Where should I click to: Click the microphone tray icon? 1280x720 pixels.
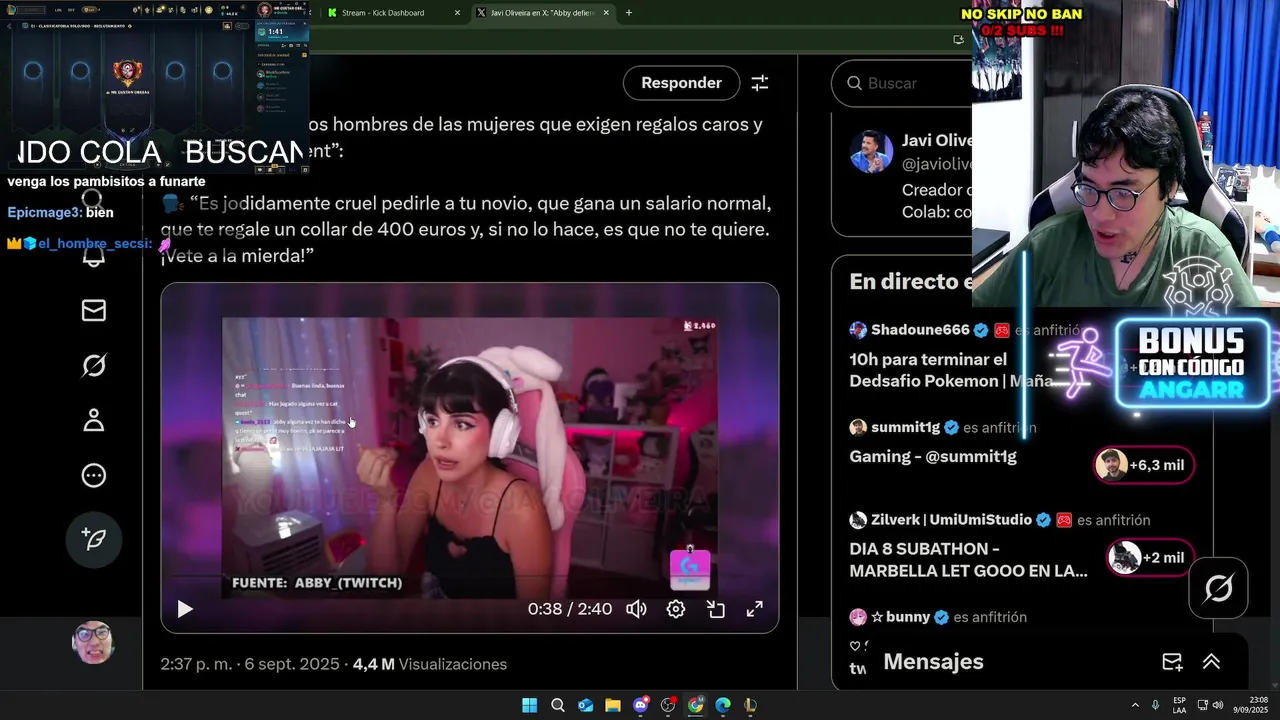click(x=1156, y=705)
